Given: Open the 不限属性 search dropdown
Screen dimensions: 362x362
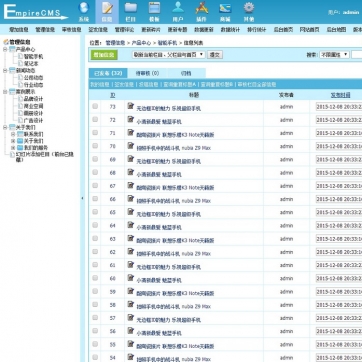Looking at the screenshot, I should [334, 55].
